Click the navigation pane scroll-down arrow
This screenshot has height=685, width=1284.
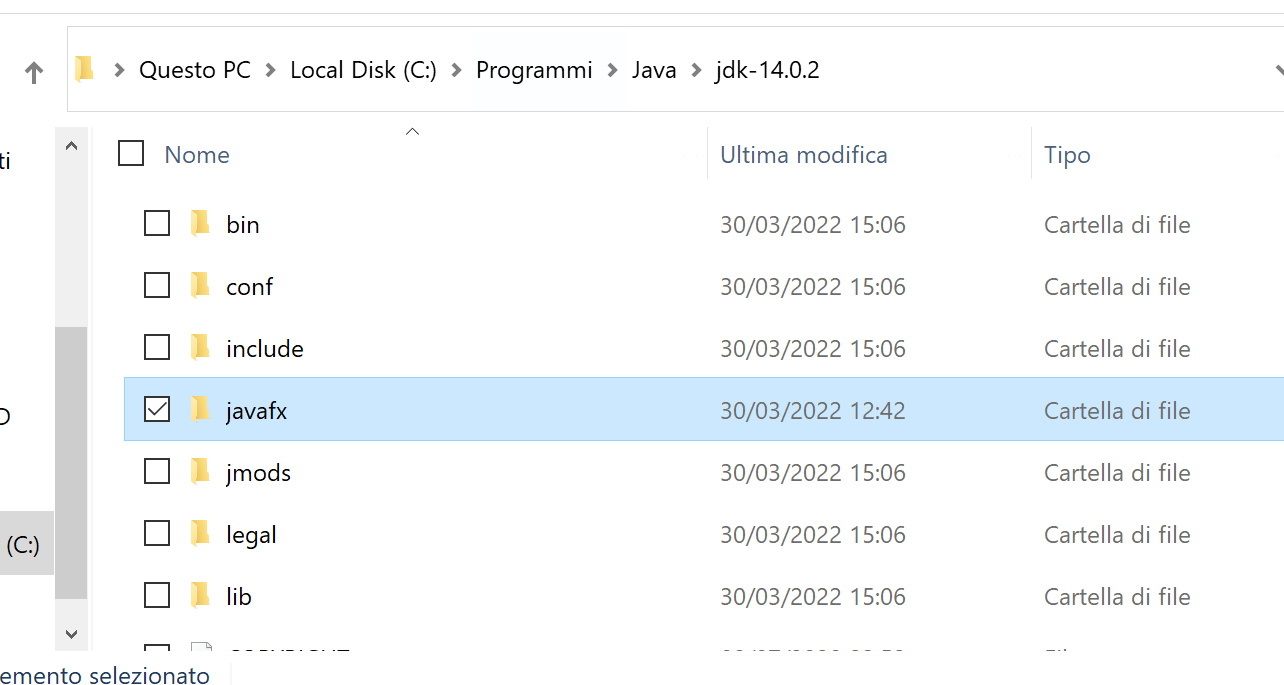tap(71, 633)
